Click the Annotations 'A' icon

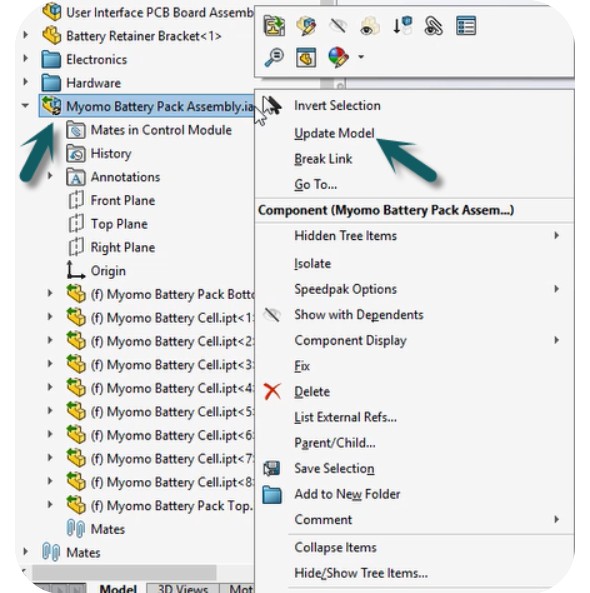(76, 177)
